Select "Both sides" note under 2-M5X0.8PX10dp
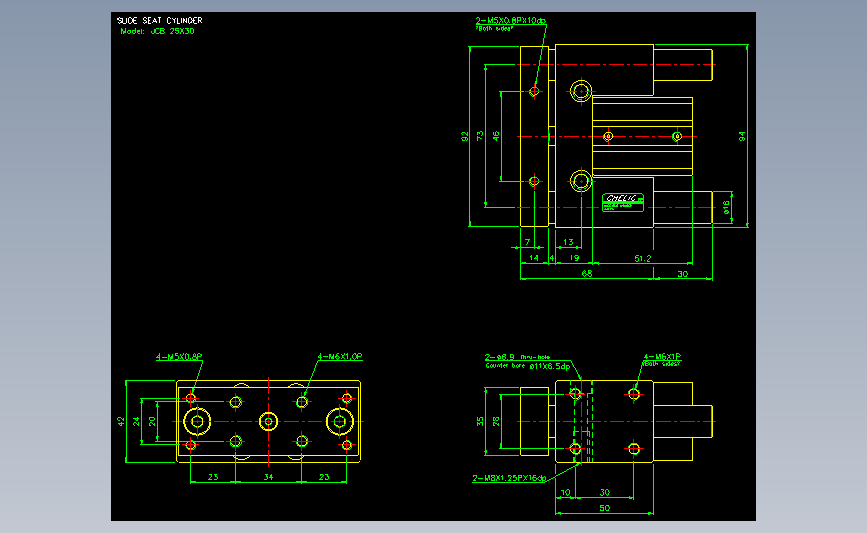The width and height of the screenshot is (867, 533). (x=494, y=28)
